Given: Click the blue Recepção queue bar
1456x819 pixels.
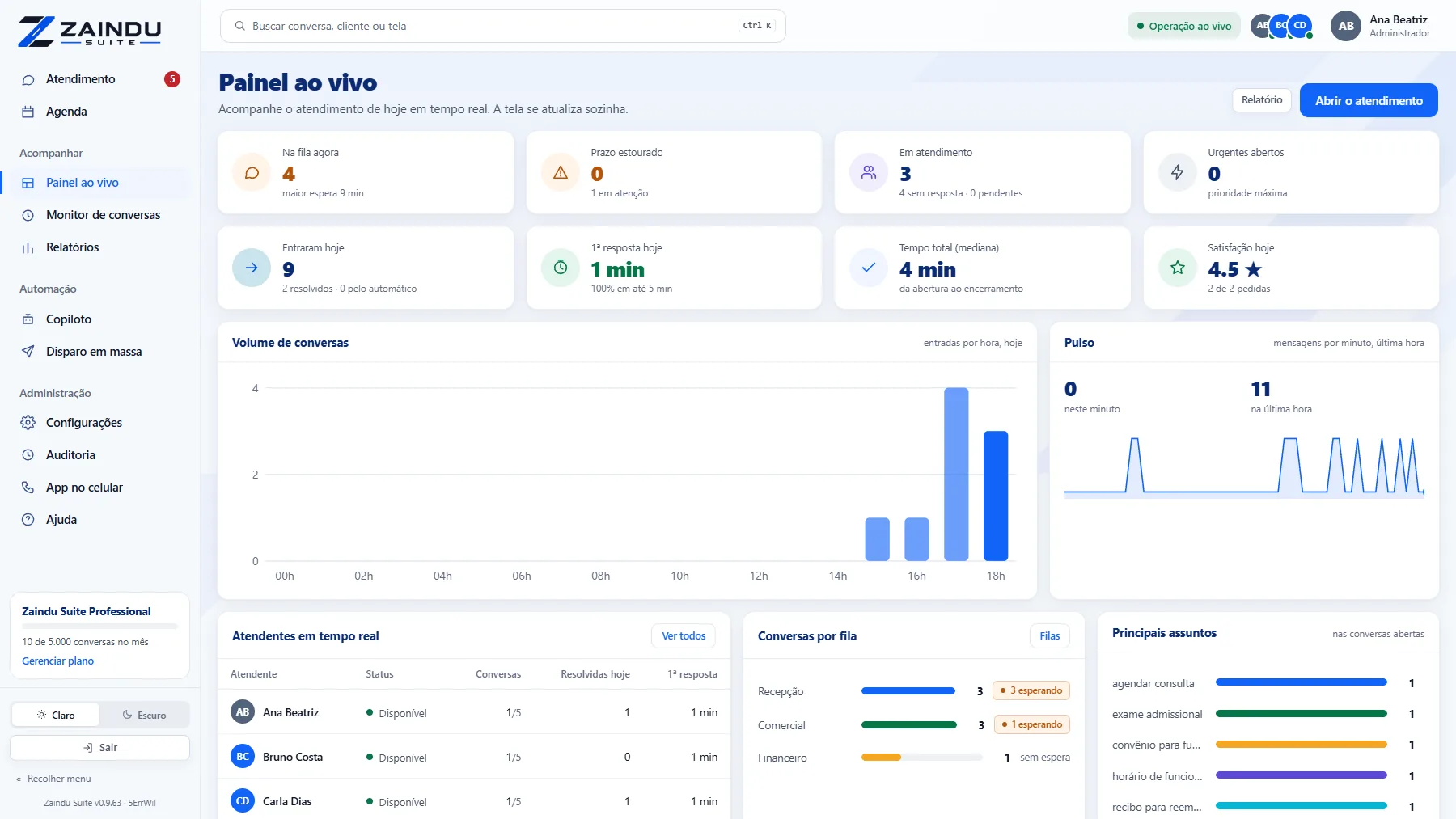Looking at the screenshot, I should pos(908,690).
